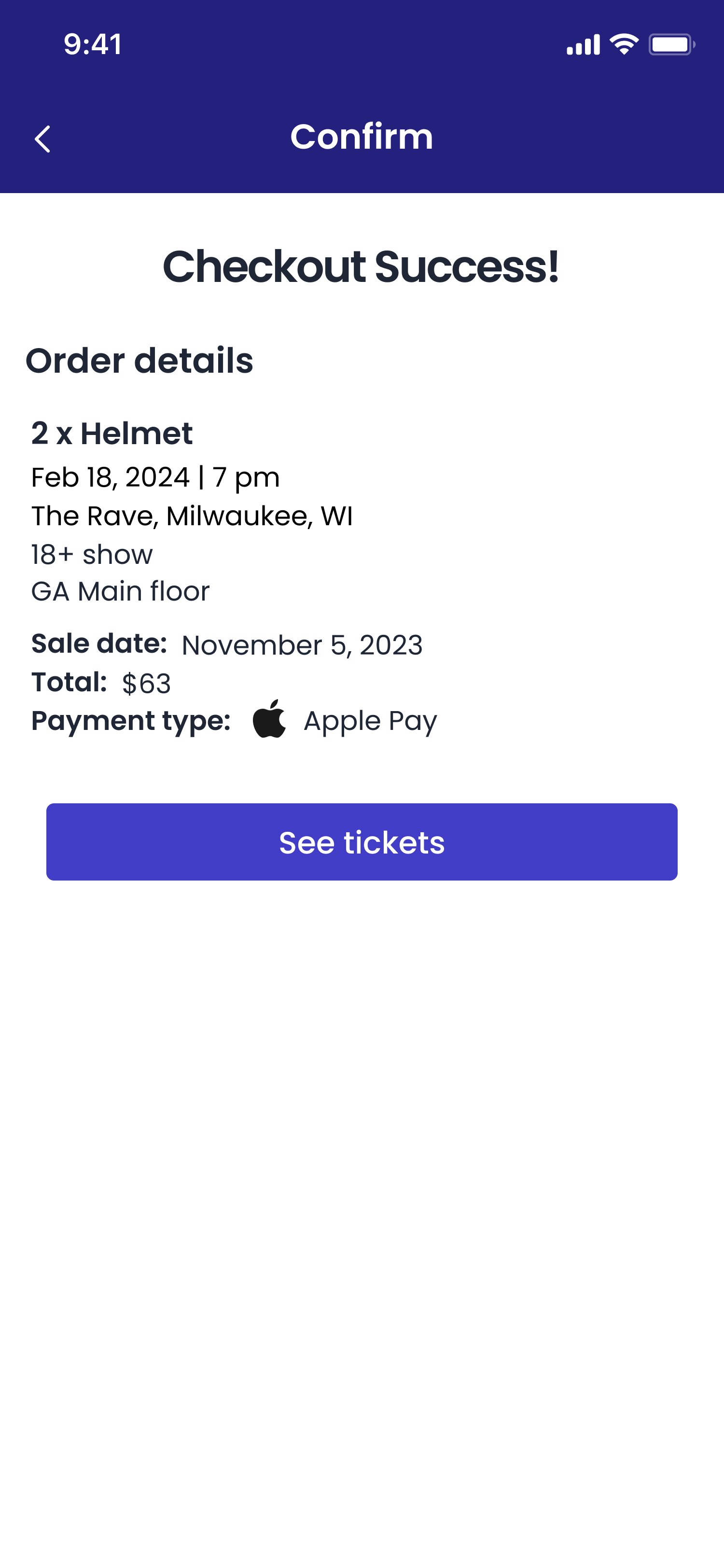The width and height of the screenshot is (724, 1568).
Task: Tap the cellular signal bars icon
Action: [x=583, y=45]
